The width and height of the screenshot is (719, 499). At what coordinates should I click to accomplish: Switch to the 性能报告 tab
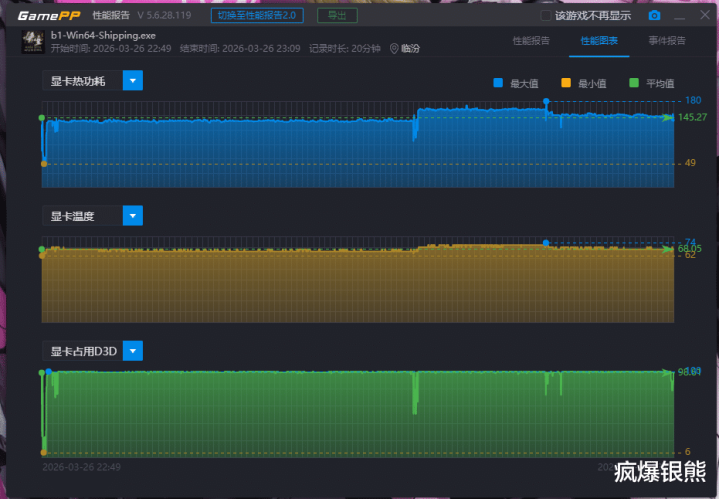pos(530,41)
